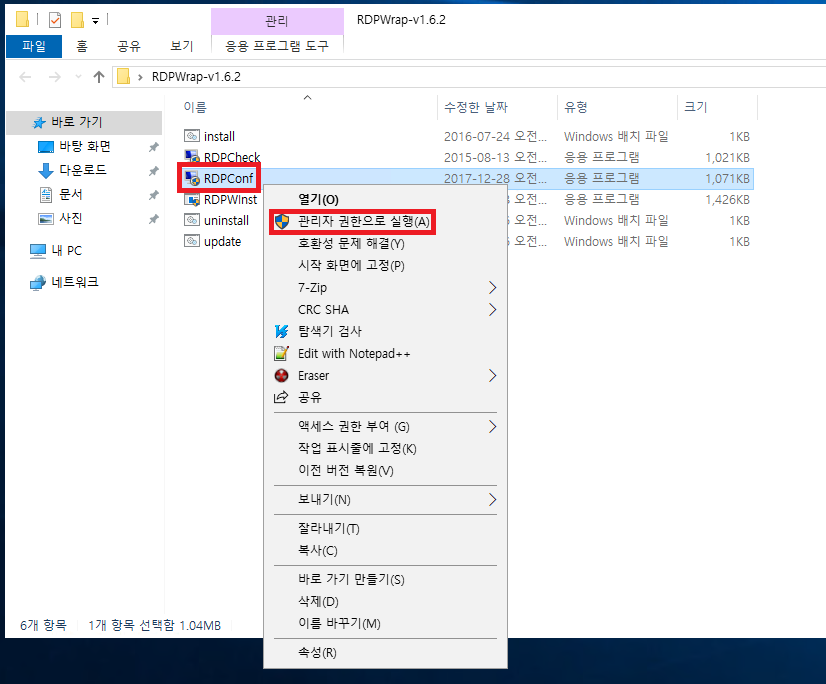
Task: Click the properties checkmark icon in title bar
Action: pyautogui.click(x=55, y=20)
